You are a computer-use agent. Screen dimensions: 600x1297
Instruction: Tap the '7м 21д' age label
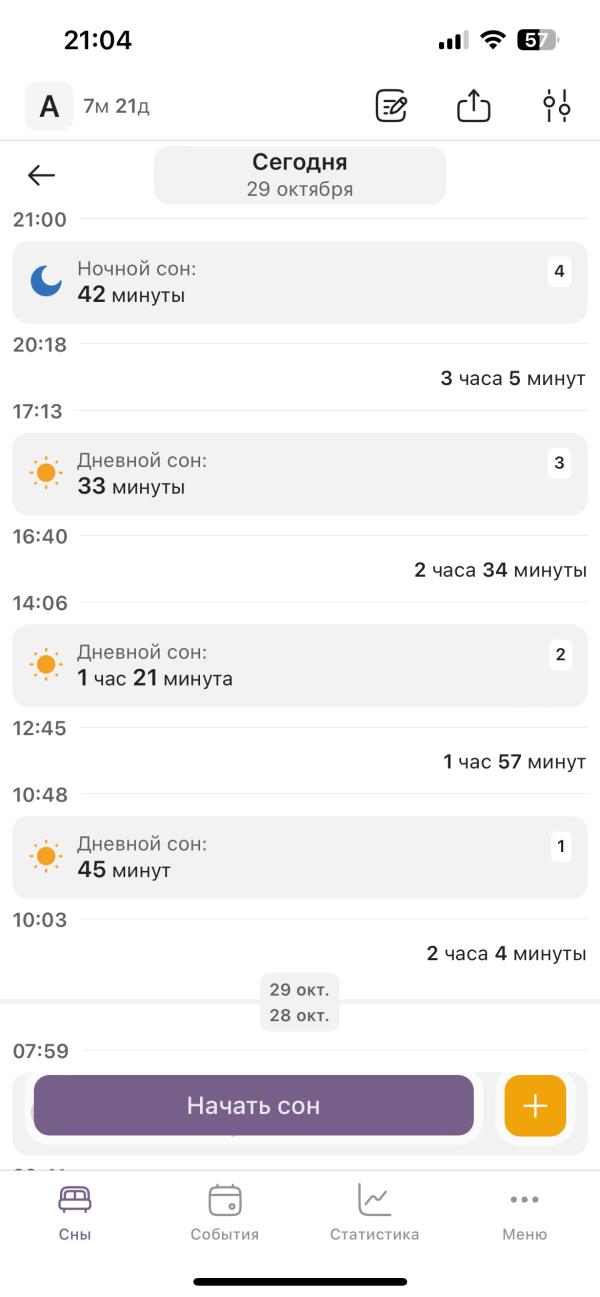coord(116,106)
